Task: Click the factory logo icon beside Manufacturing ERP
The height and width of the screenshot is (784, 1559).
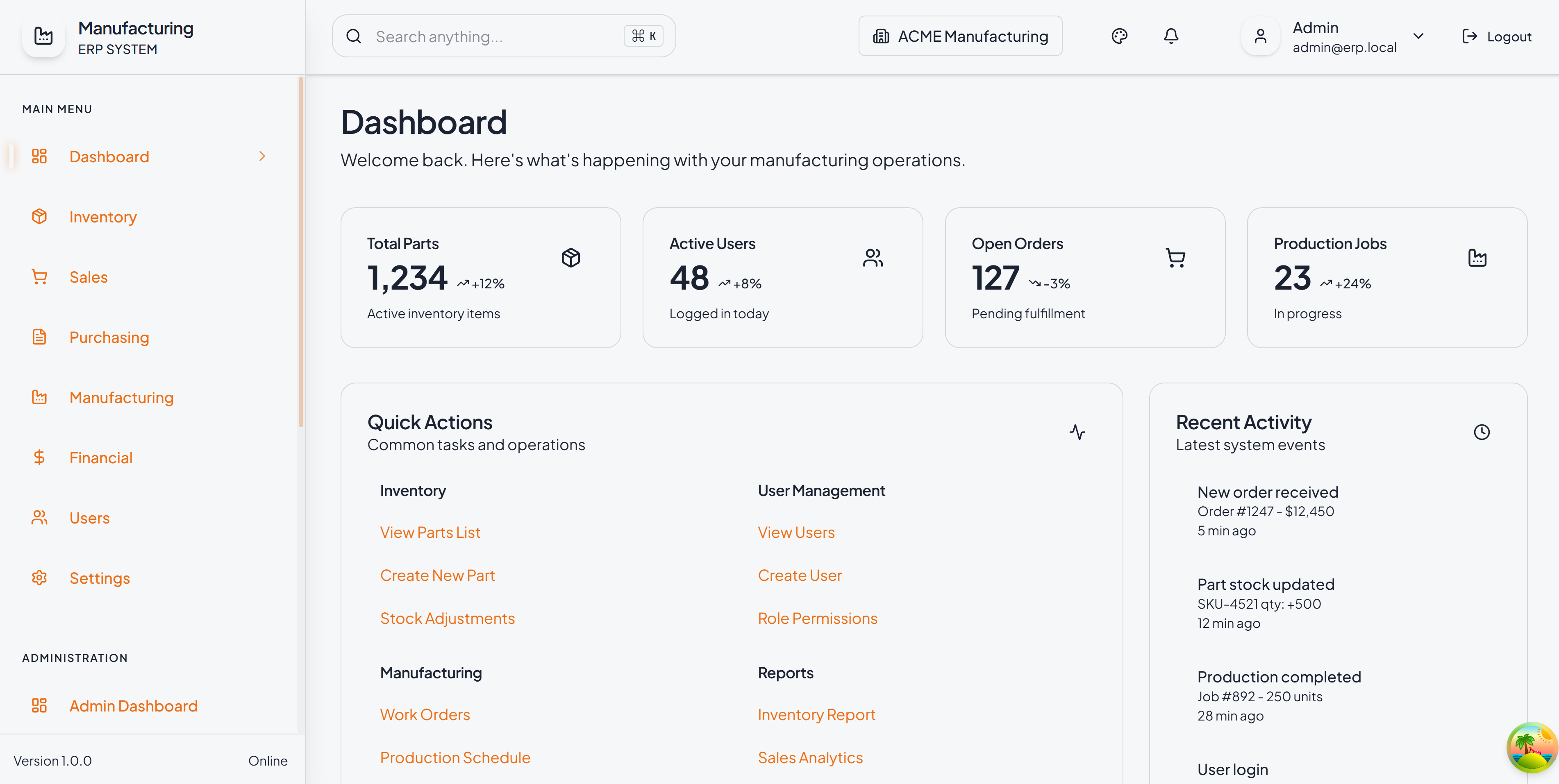Action: coord(43,36)
